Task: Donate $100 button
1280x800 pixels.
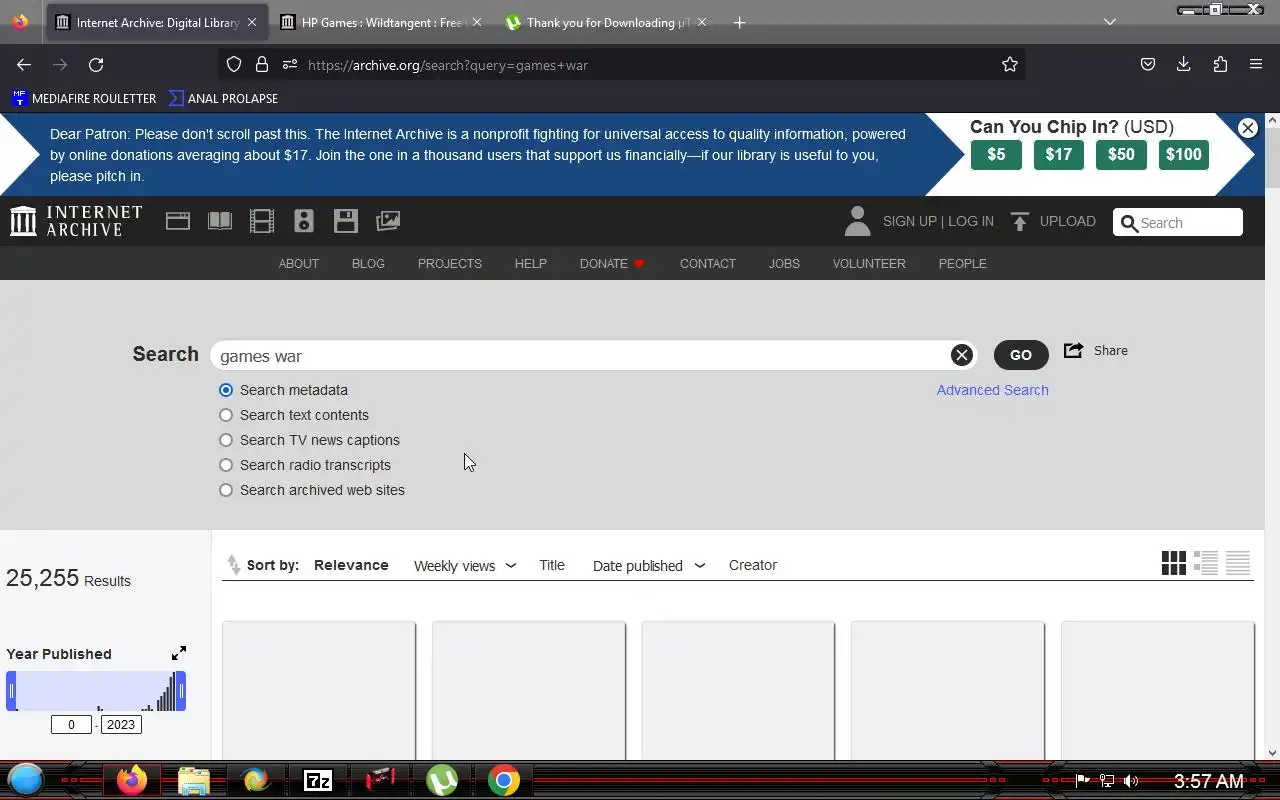Action: 1184,154
